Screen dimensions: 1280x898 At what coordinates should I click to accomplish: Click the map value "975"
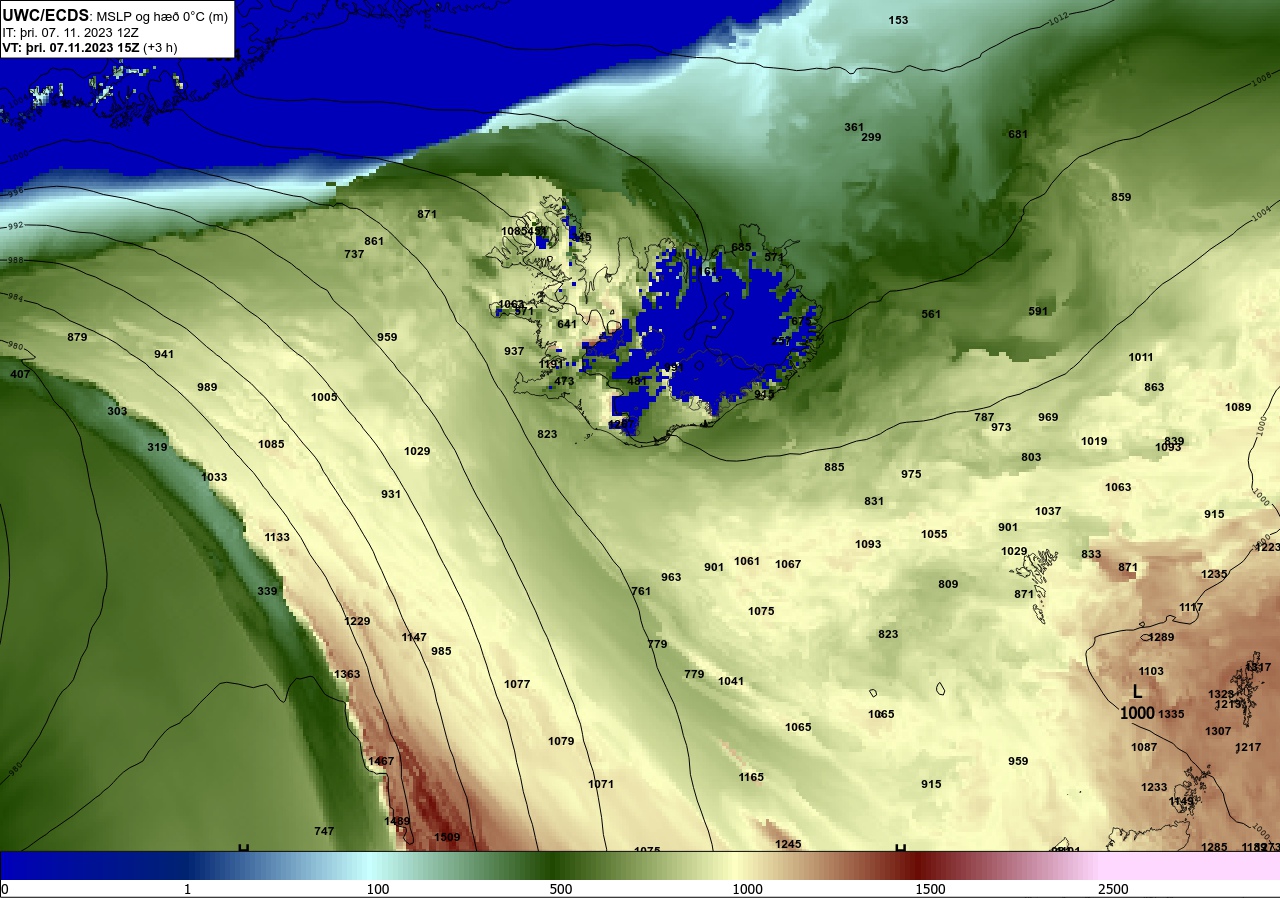[x=911, y=474]
